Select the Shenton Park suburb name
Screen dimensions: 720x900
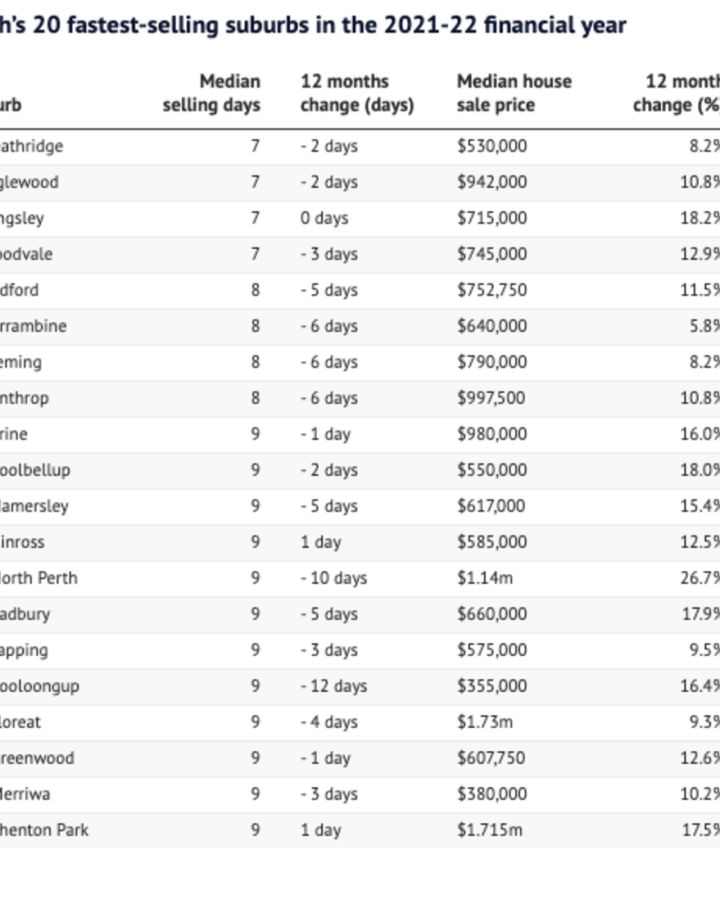tap(44, 830)
